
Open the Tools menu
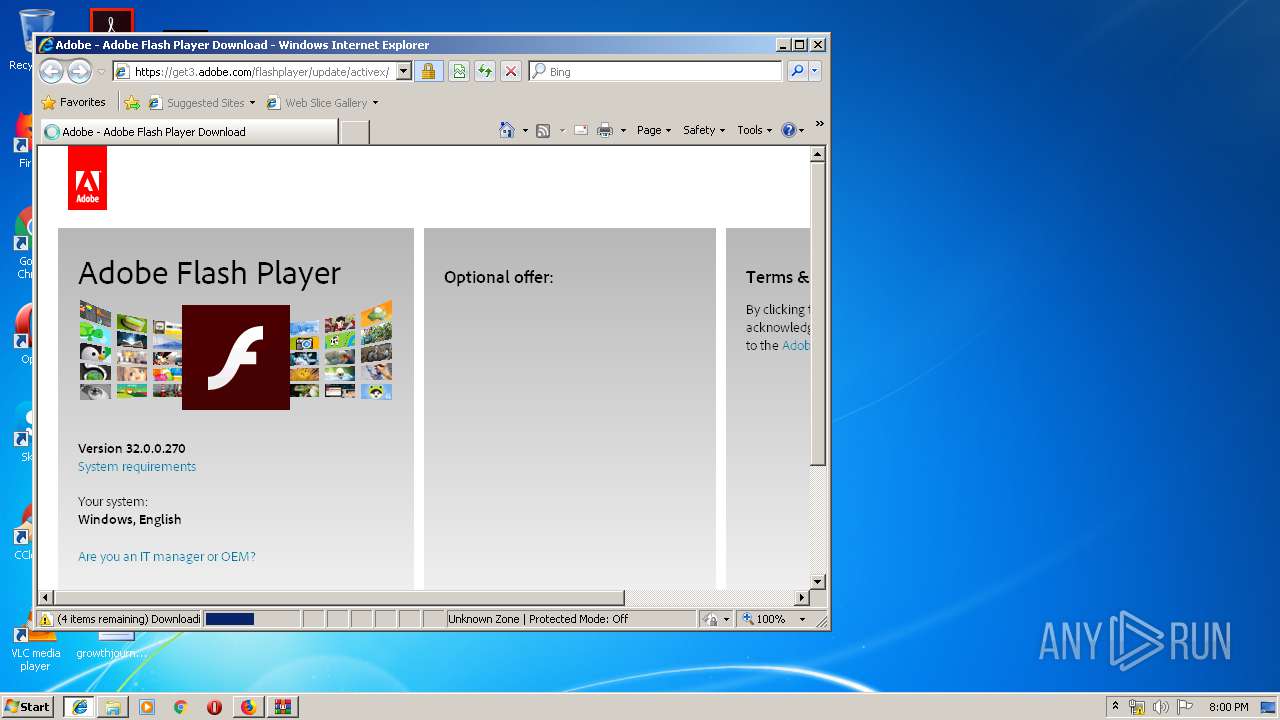click(x=754, y=130)
